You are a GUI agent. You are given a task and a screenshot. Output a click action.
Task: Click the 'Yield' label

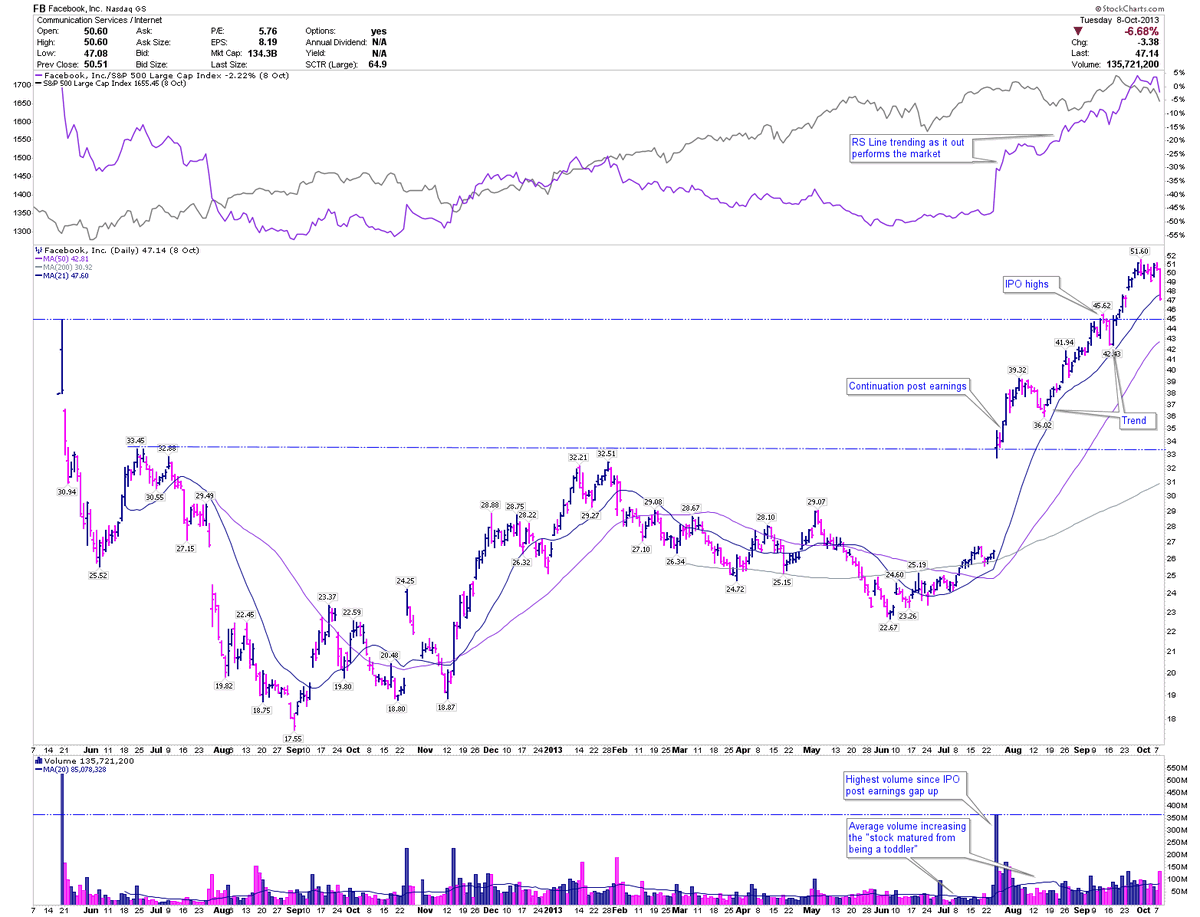pyautogui.click(x=316, y=52)
